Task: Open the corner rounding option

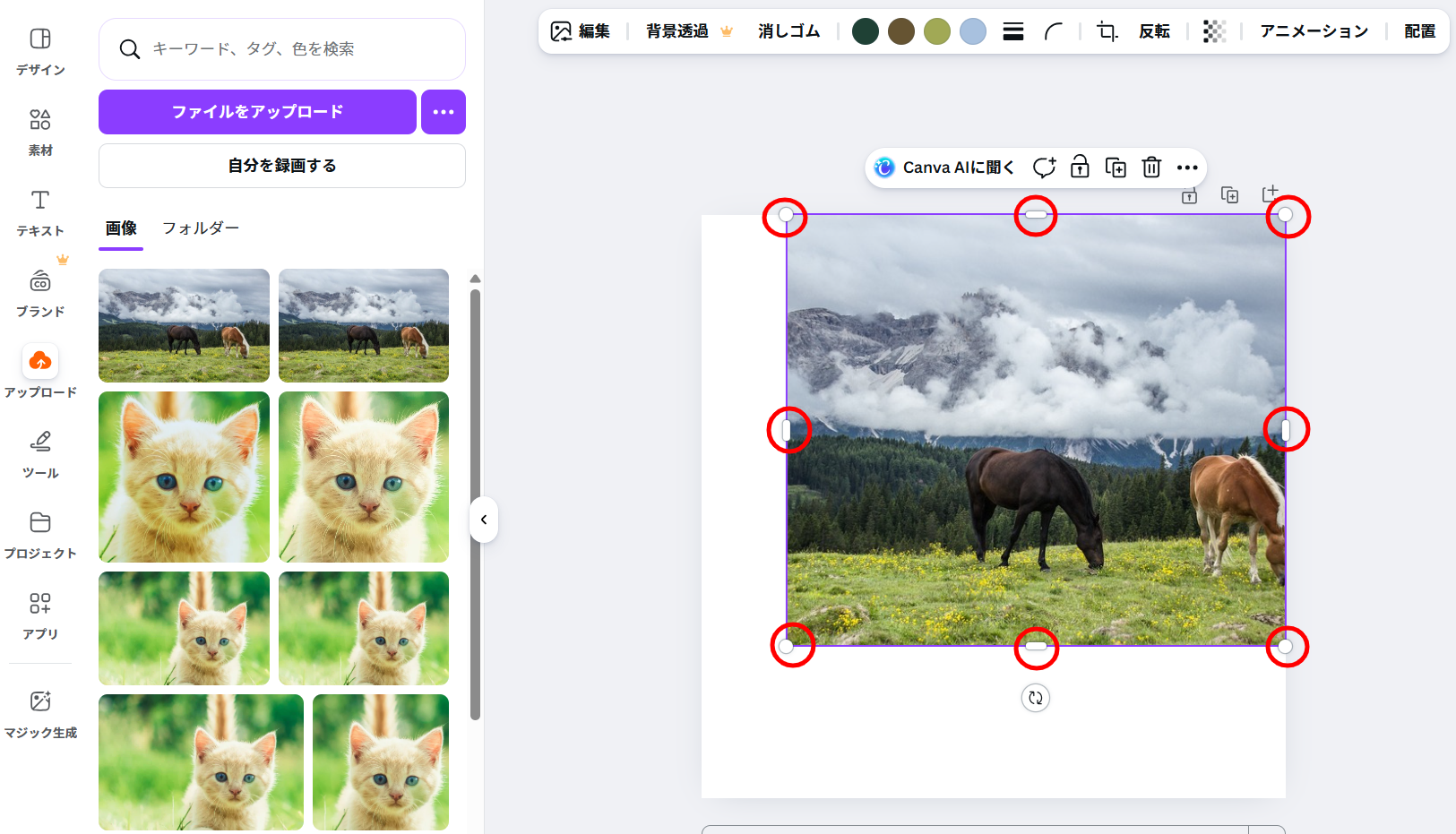Action: pos(1054,31)
